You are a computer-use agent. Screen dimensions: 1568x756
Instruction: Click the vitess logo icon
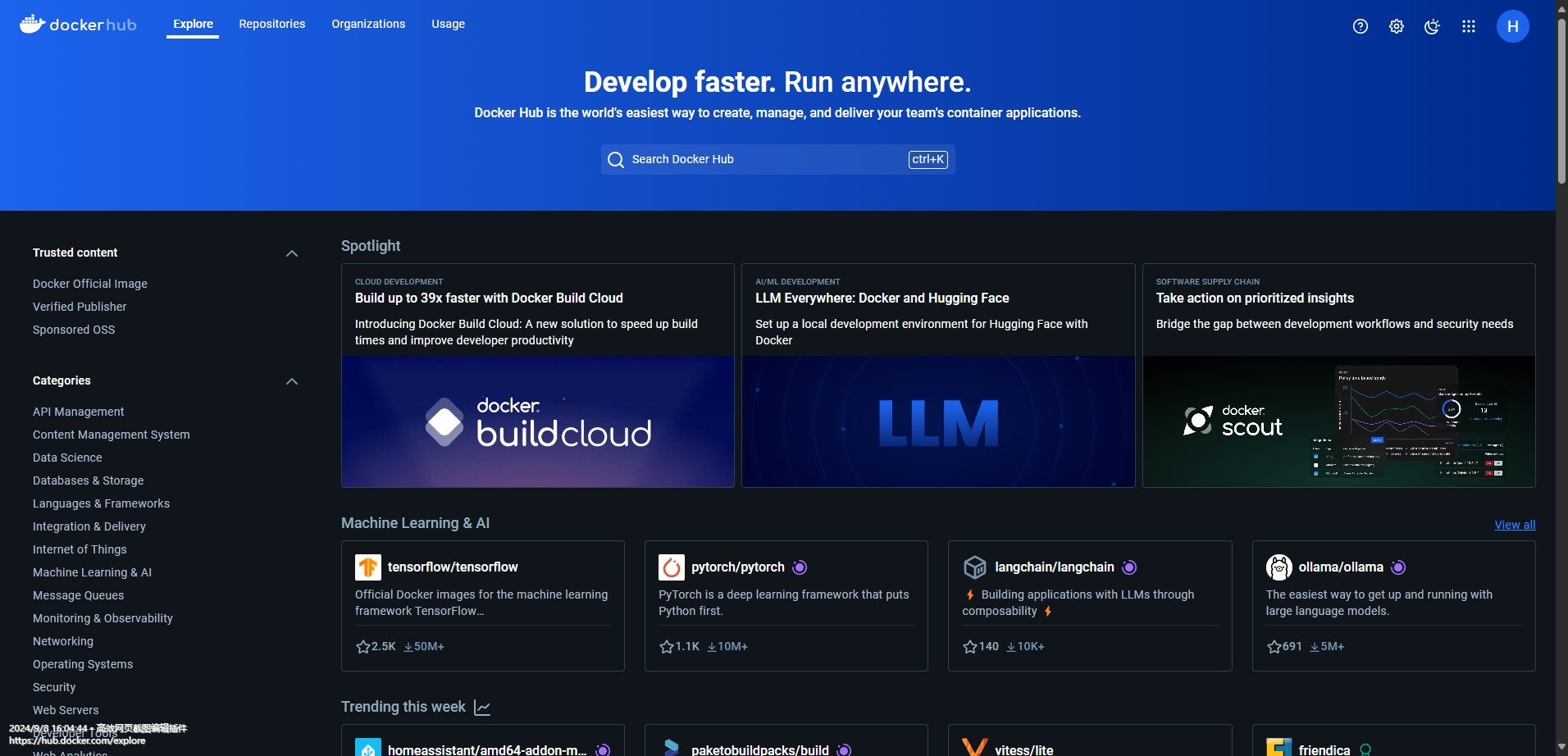[975, 747]
